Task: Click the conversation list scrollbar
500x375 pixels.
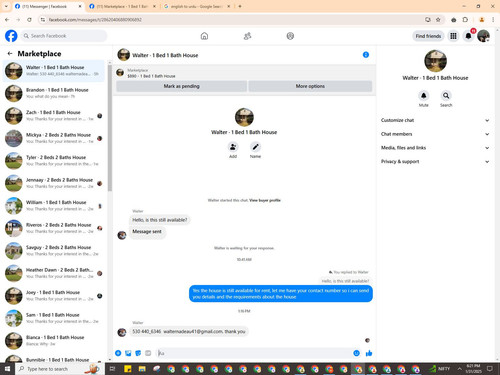Action: [110, 127]
